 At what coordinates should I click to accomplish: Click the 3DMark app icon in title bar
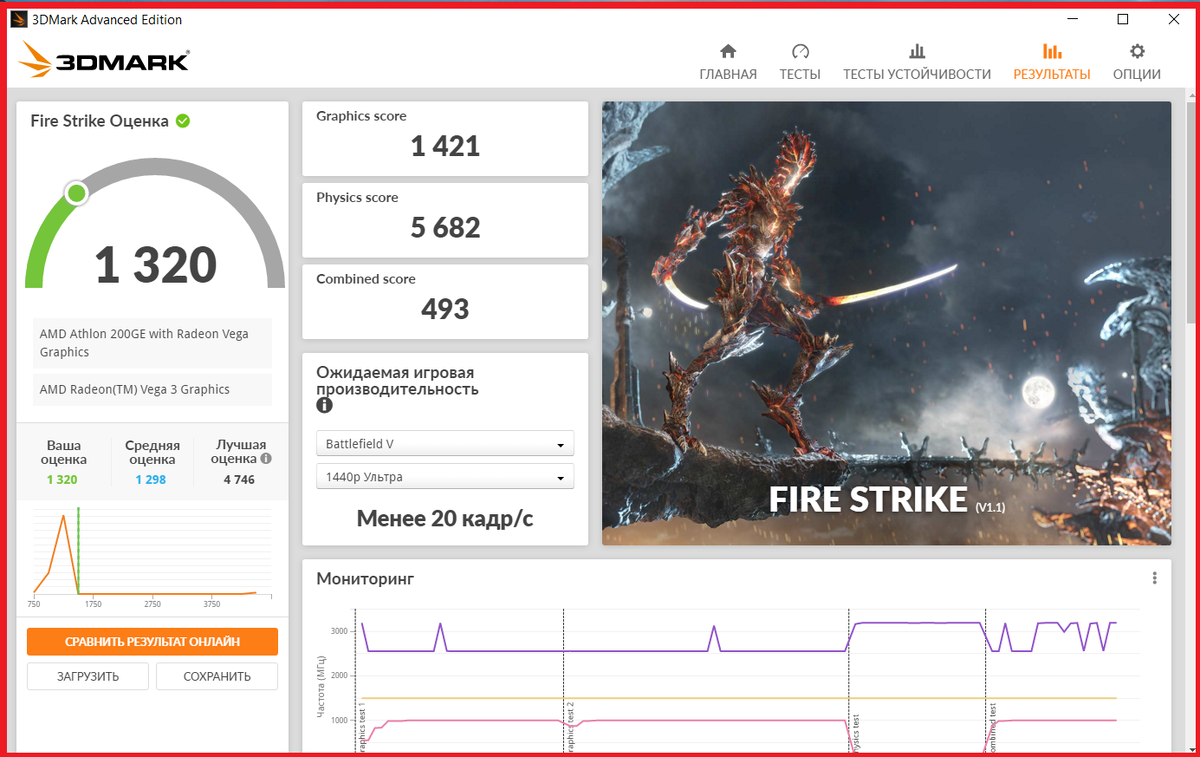pyautogui.click(x=19, y=19)
